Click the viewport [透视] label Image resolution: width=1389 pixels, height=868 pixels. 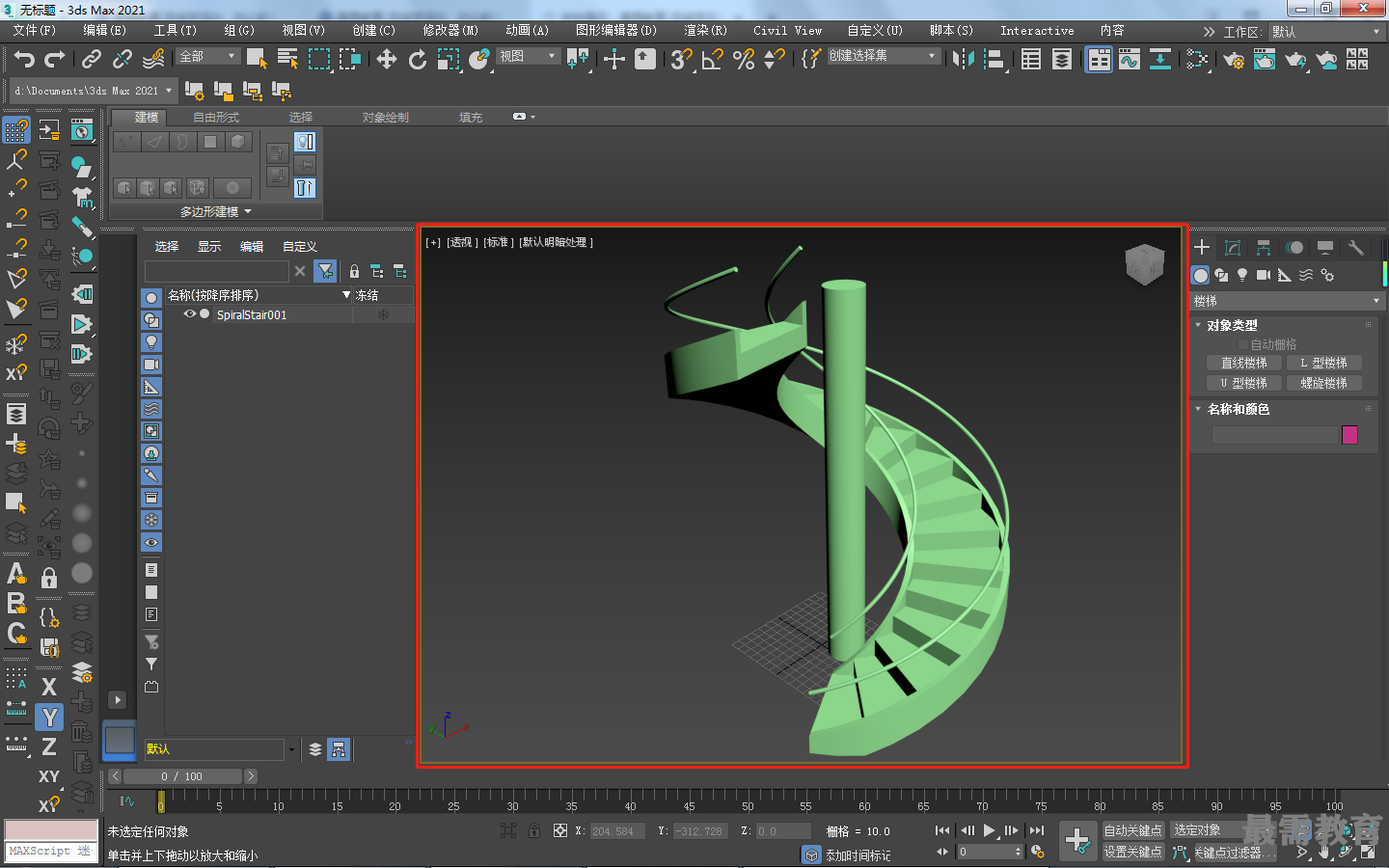[x=463, y=242]
